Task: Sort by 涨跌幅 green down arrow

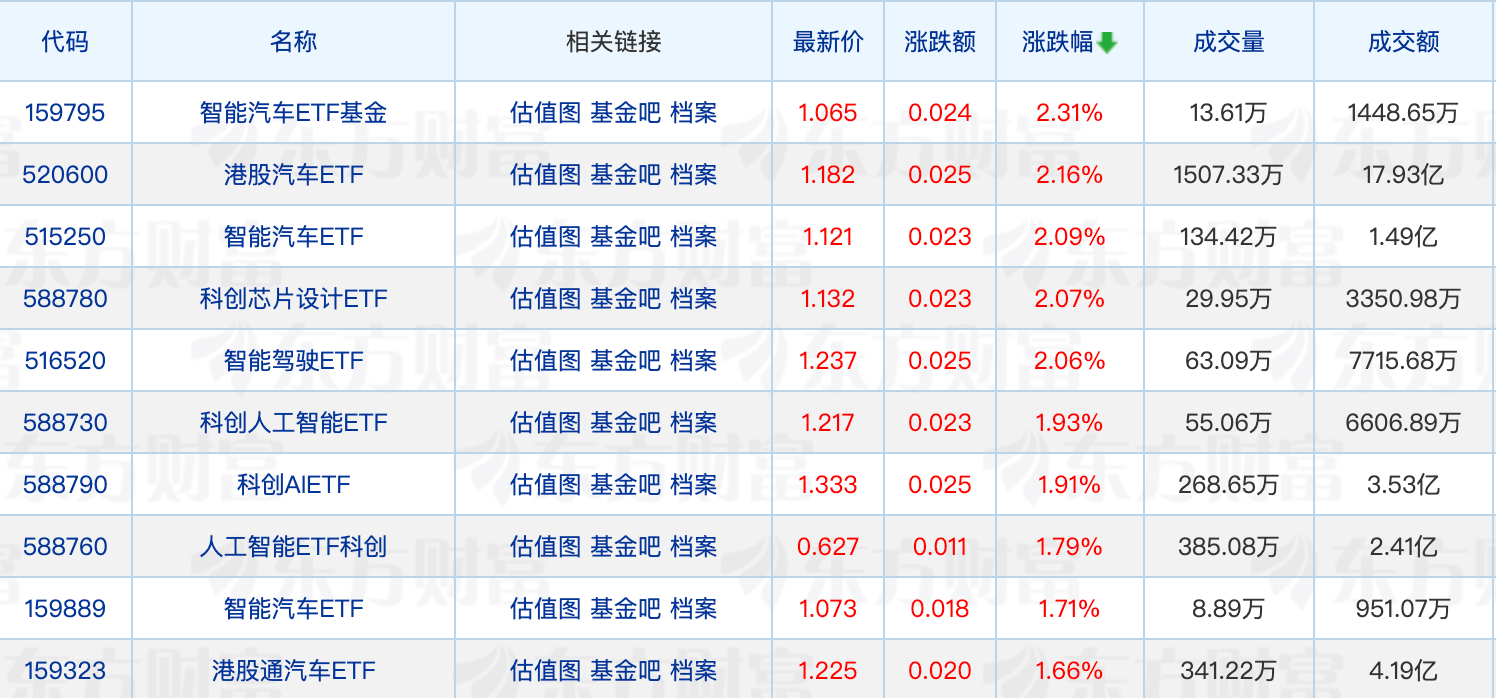Action: [1107, 43]
